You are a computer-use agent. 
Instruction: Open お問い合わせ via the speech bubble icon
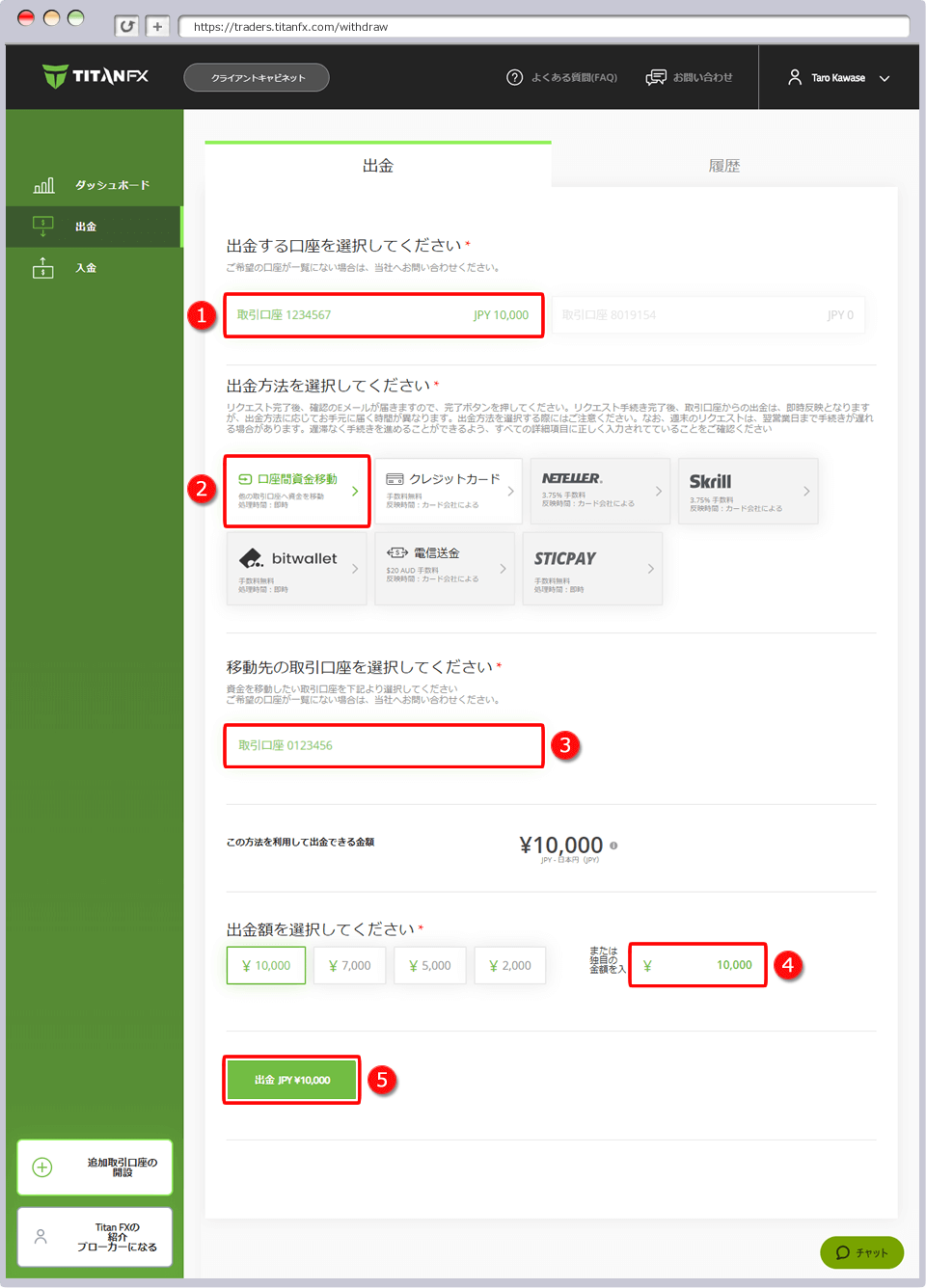(657, 77)
